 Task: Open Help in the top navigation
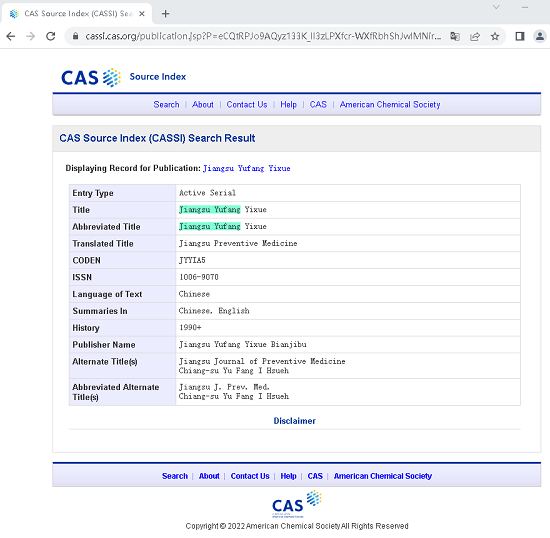(x=288, y=105)
